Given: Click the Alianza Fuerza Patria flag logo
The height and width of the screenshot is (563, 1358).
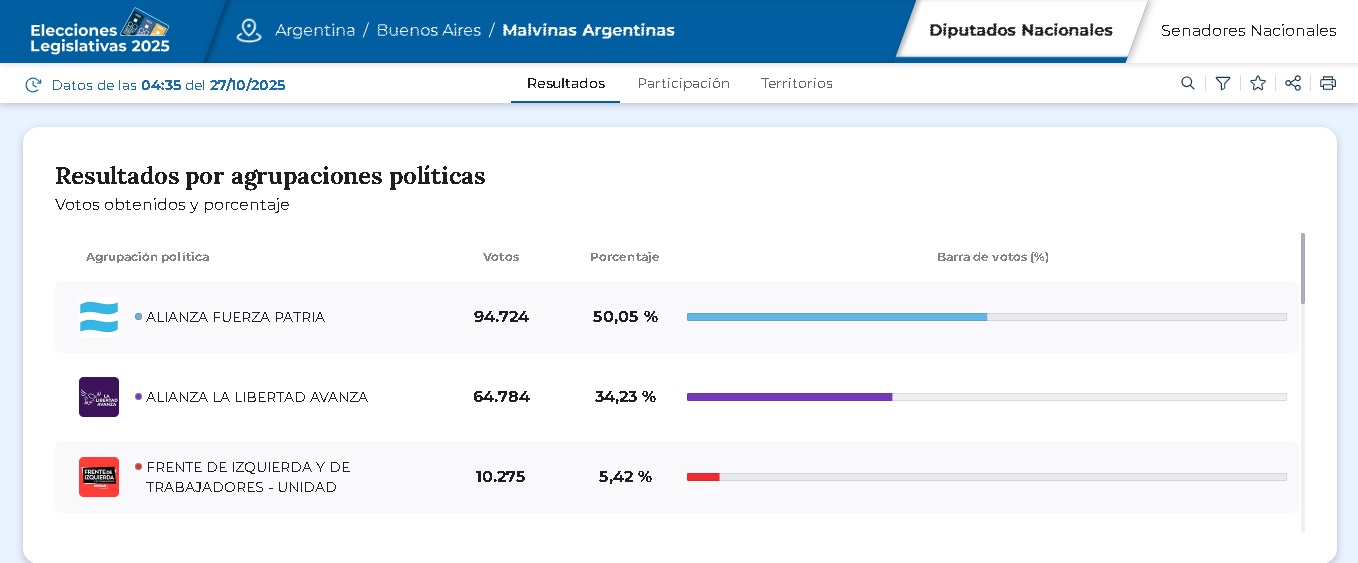Looking at the screenshot, I should (x=99, y=317).
